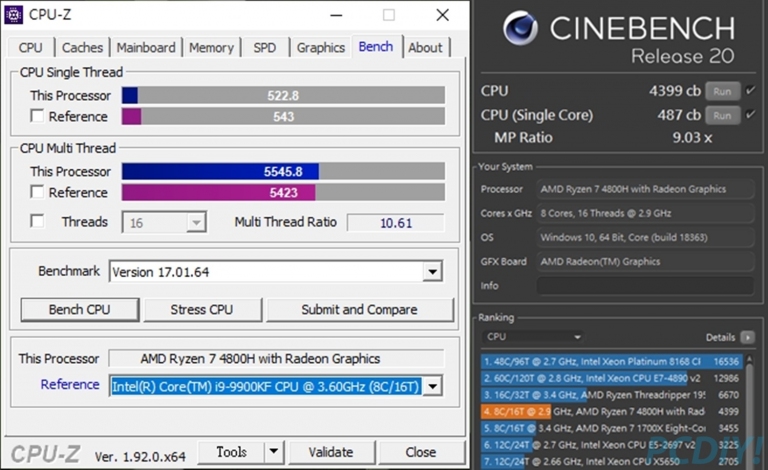Screen dimensions: 768x470
Task: Toggle checkmark next to CPU (Single Core) score
Action: tap(750, 115)
